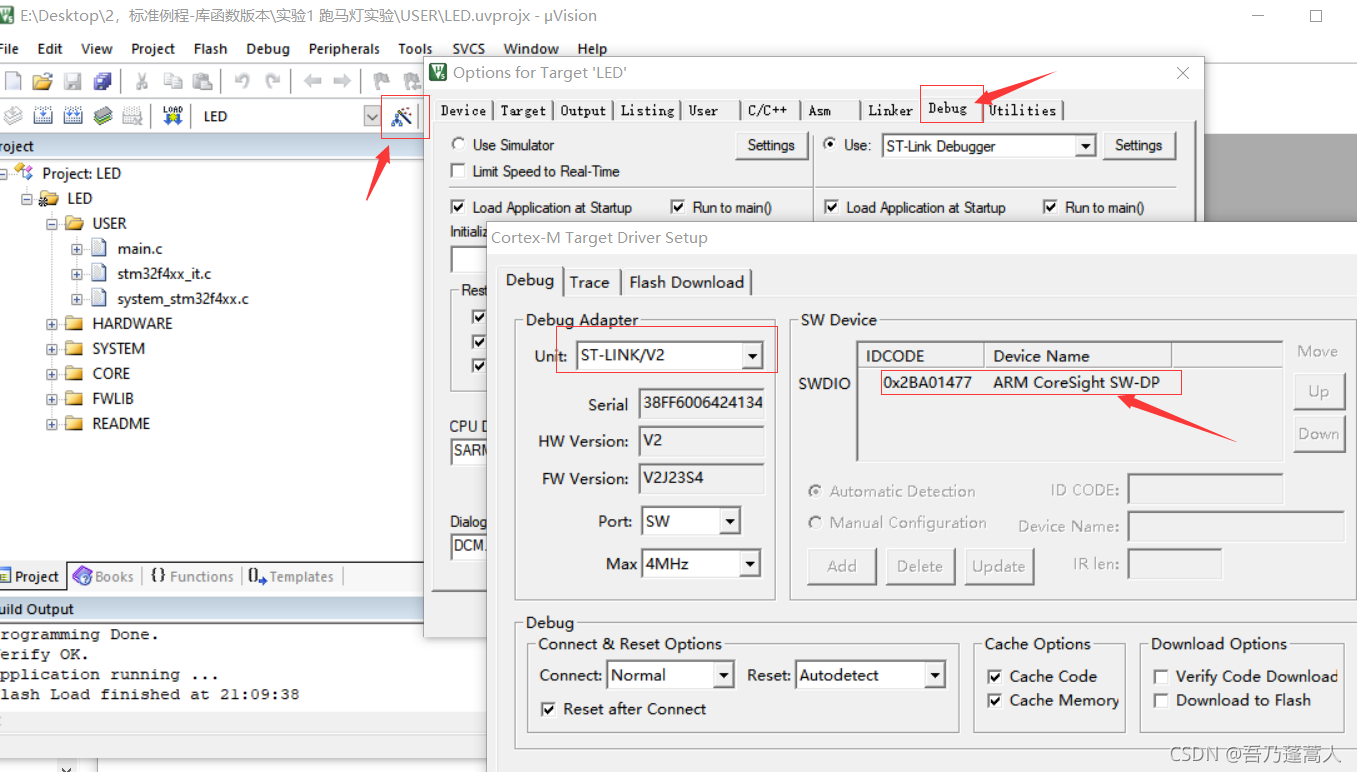Image resolution: width=1357 pixels, height=772 pixels.
Task: Click the Serial number field
Action: click(702, 404)
